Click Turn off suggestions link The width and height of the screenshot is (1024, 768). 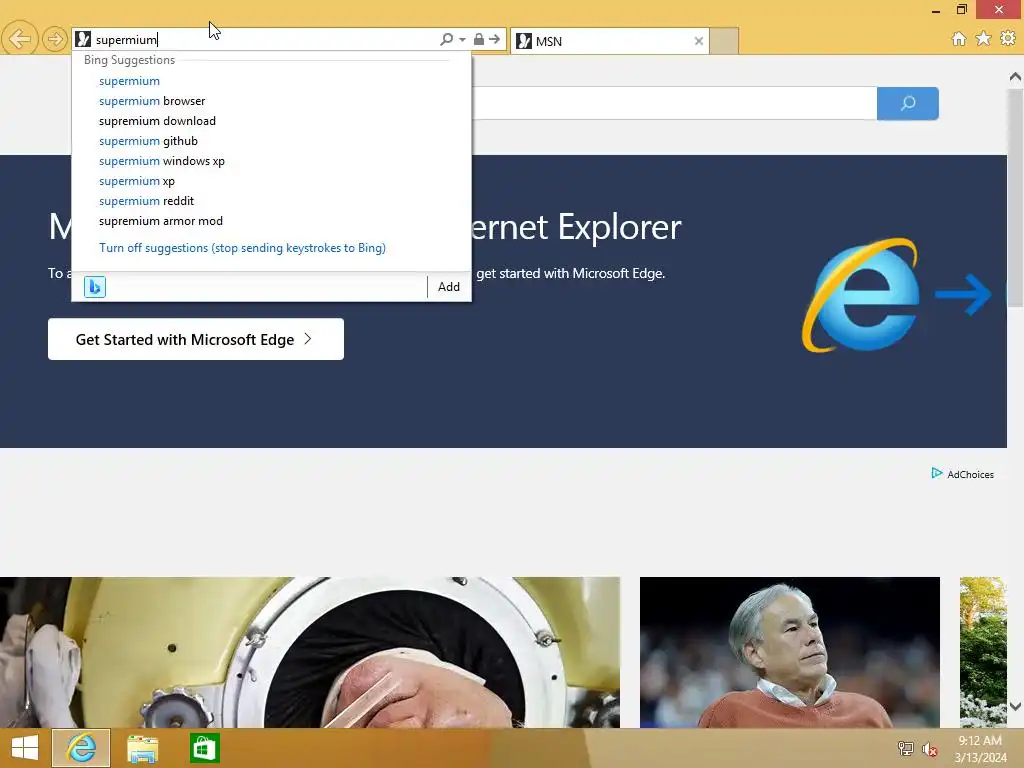click(242, 248)
